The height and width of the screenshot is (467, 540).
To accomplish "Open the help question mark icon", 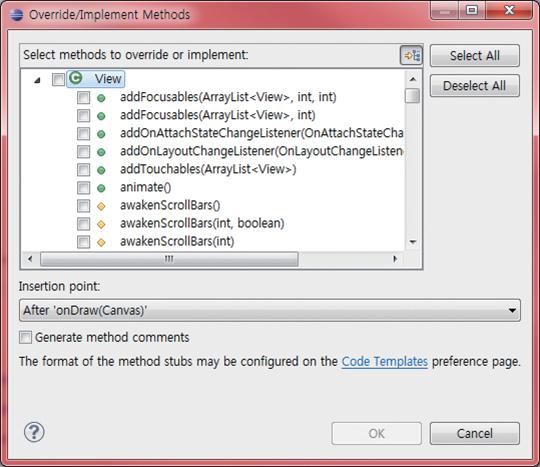I will click(x=34, y=432).
